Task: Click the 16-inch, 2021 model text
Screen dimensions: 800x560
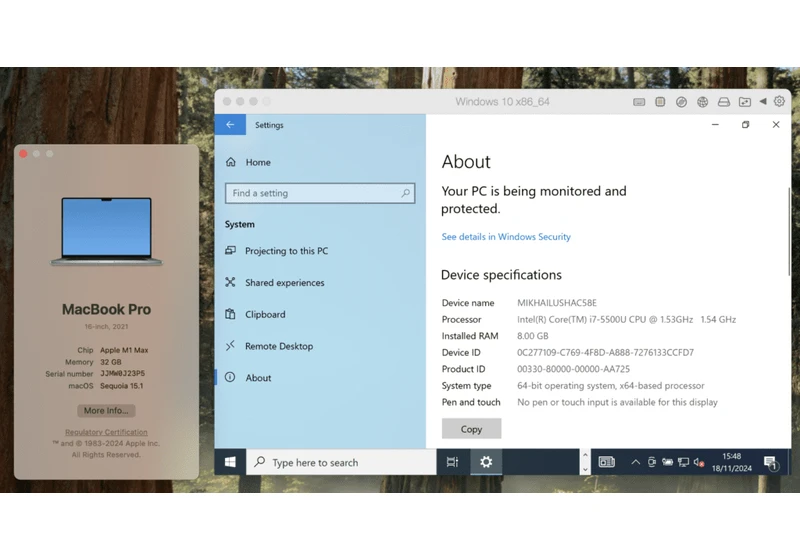Action: [x=106, y=327]
